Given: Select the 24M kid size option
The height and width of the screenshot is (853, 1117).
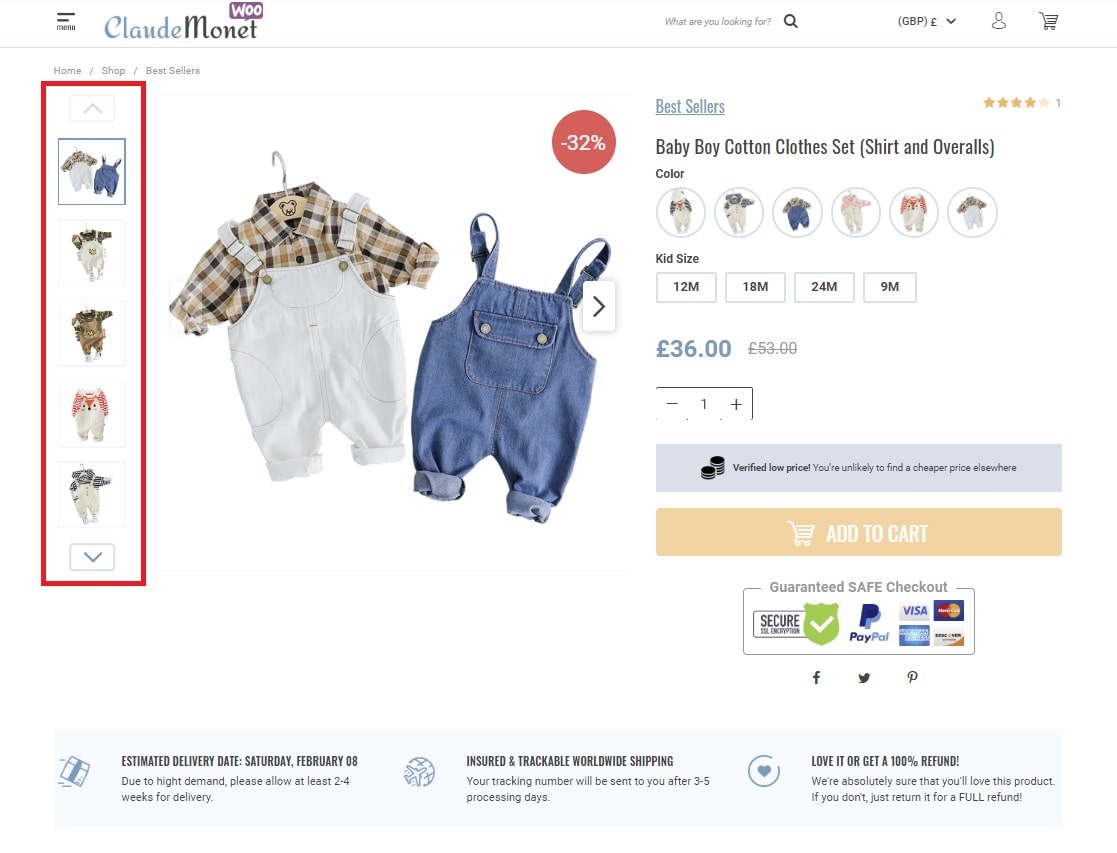Looking at the screenshot, I should pyautogui.click(x=824, y=286).
